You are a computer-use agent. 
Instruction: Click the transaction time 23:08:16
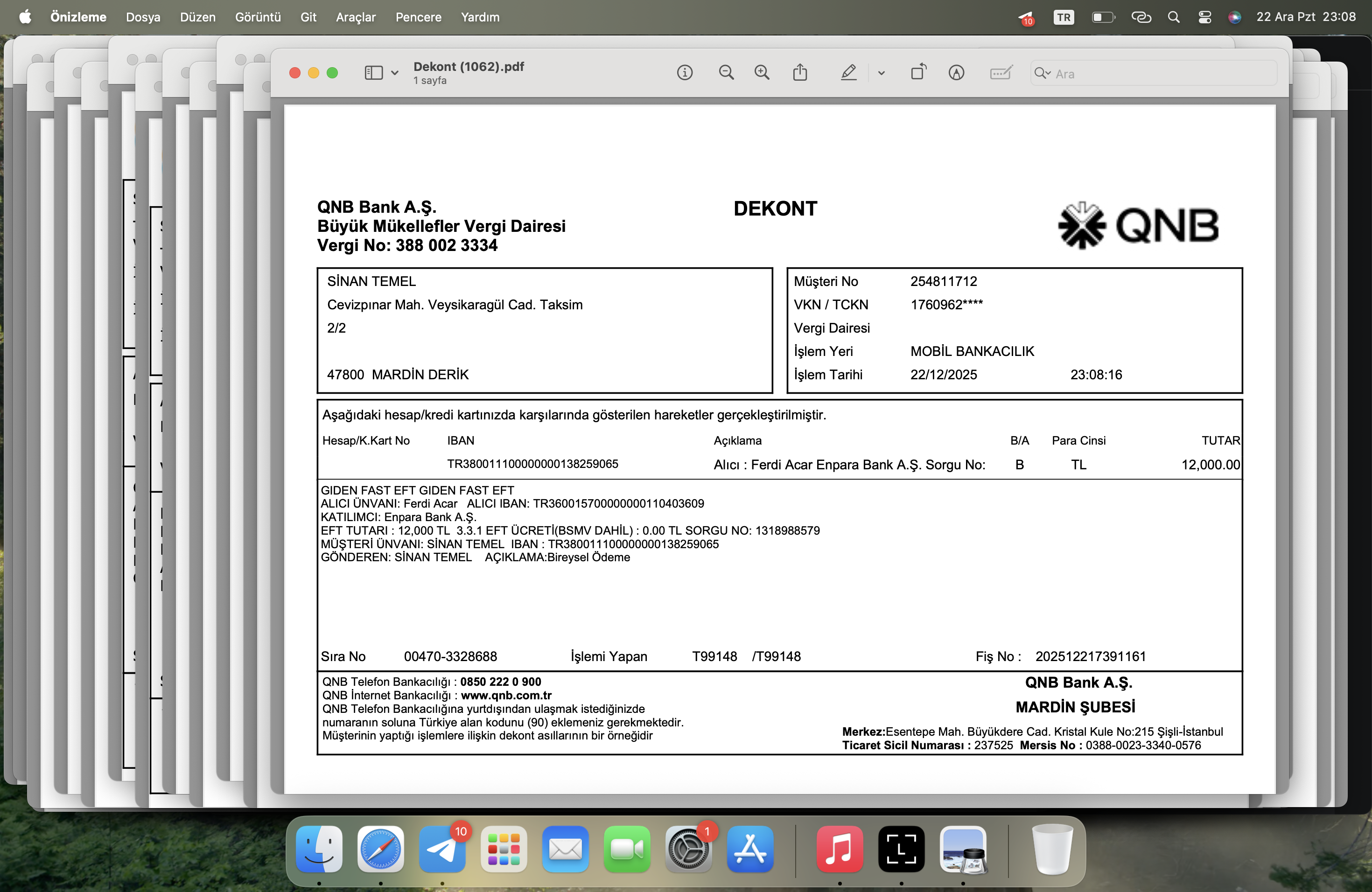pyautogui.click(x=1096, y=375)
